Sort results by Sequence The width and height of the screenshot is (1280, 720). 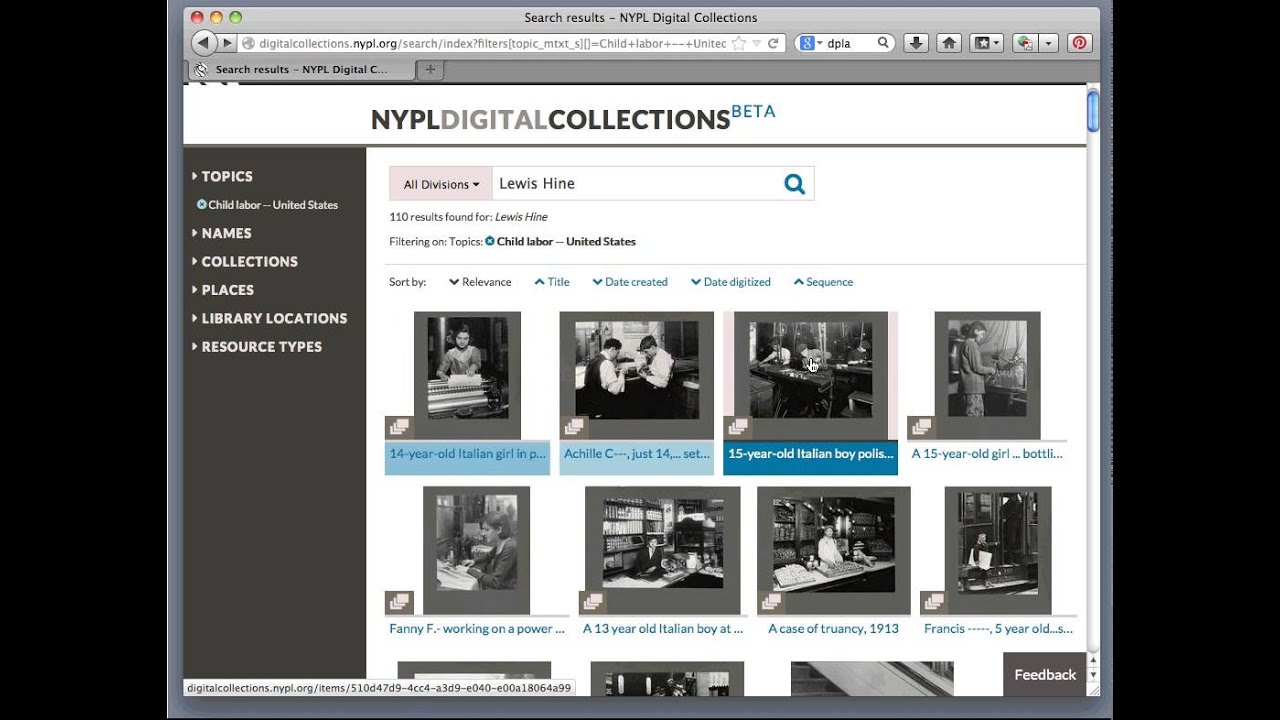(x=823, y=282)
